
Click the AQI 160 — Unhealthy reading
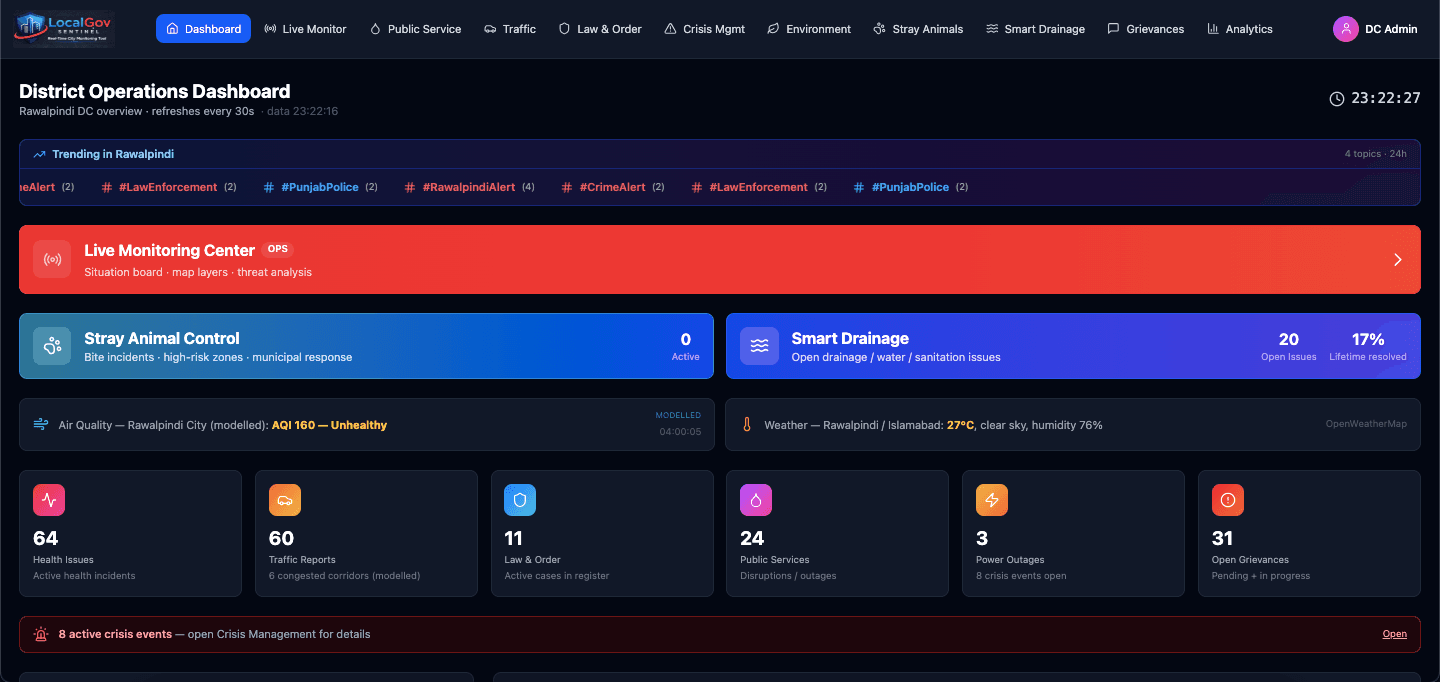(x=329, y=425)
